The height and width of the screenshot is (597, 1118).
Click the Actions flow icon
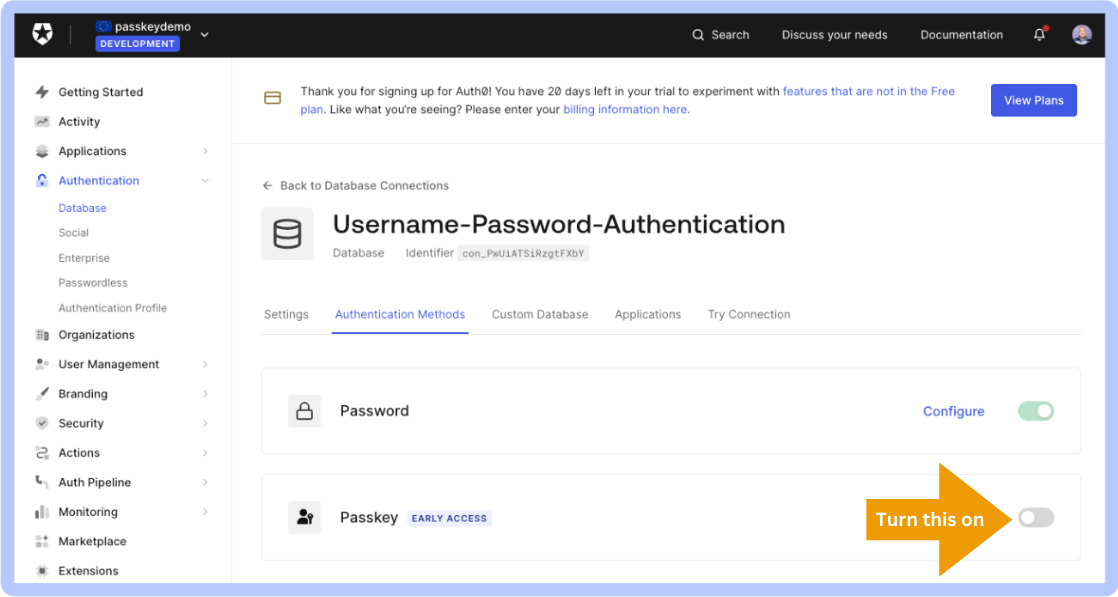coord(42,453)
